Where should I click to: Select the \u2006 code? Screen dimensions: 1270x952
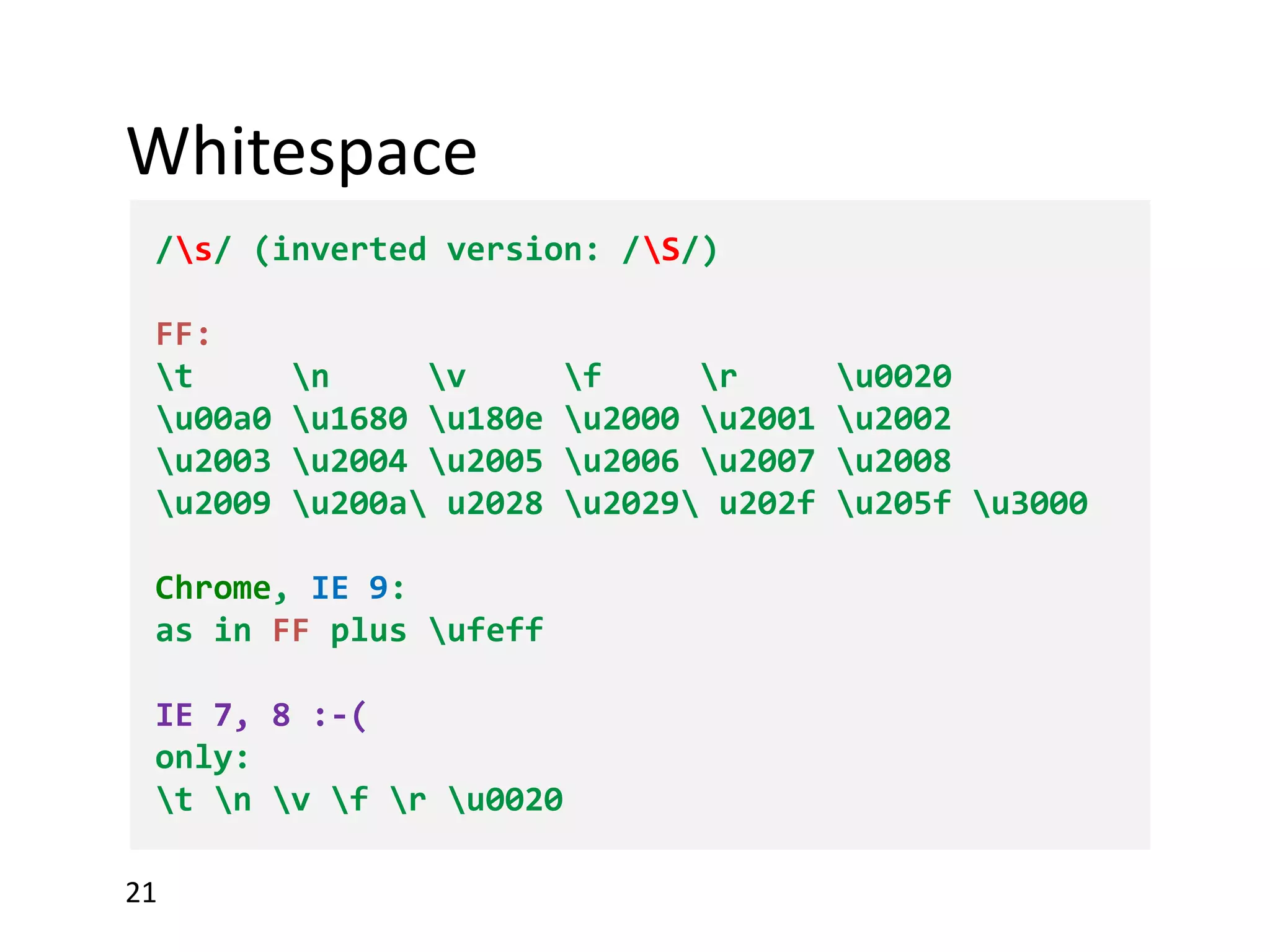click(623, 461)
